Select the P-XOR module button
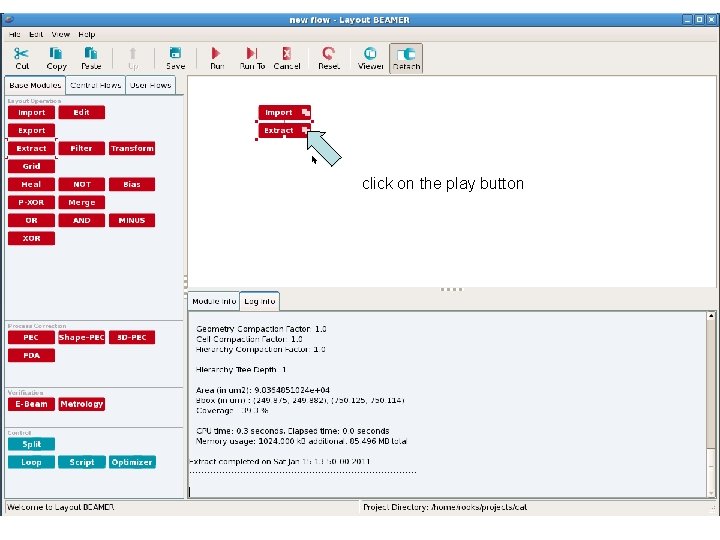This screenshot has width=720, height=540. click(31, 202)
